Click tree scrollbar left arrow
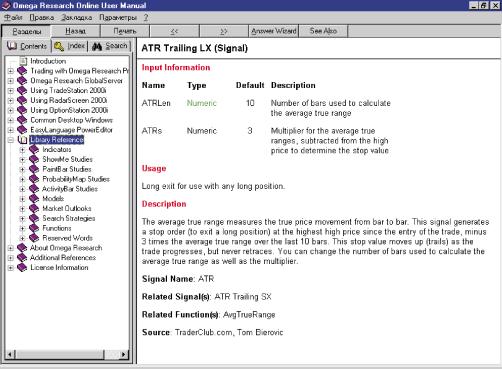This screenshot has height=369, width=502. click(x=10, y=354)
